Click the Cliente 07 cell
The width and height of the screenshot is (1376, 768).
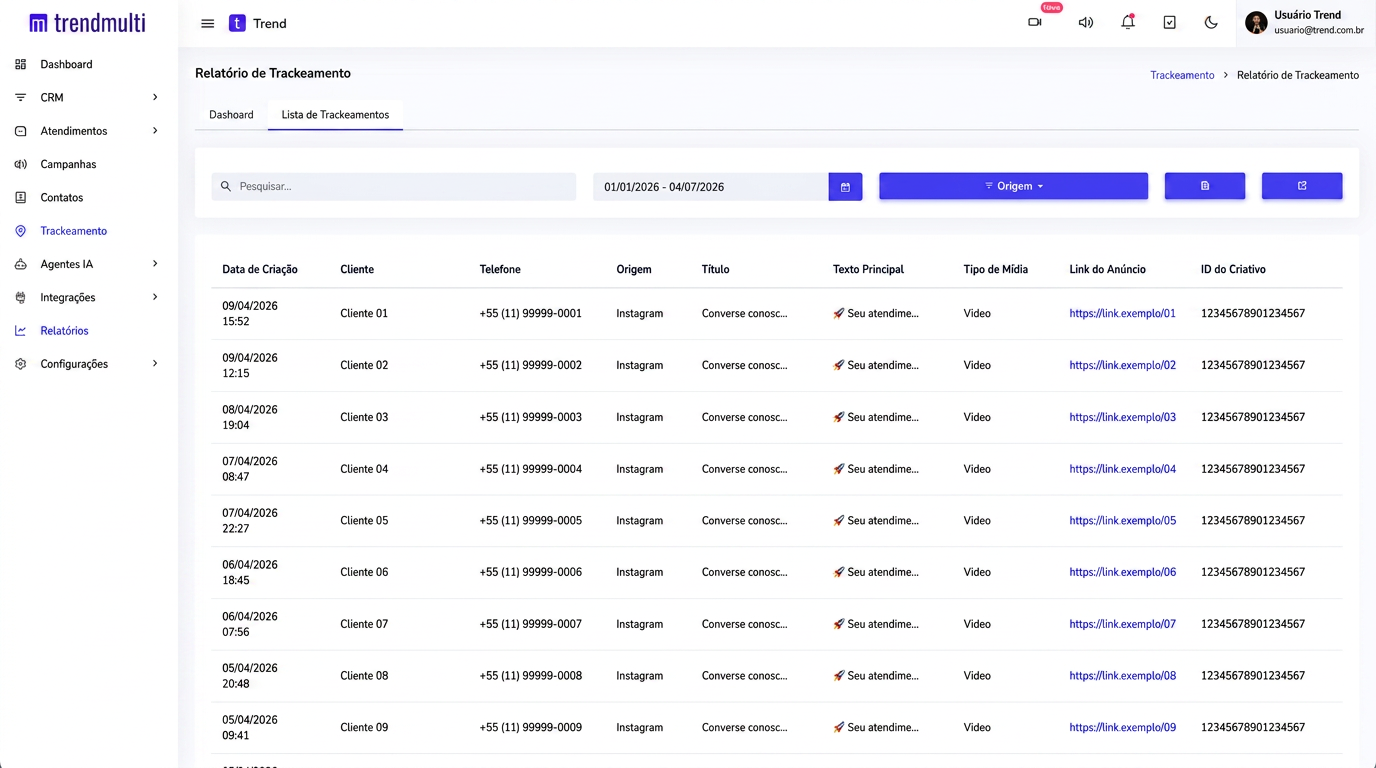click(x=364, y=624)
